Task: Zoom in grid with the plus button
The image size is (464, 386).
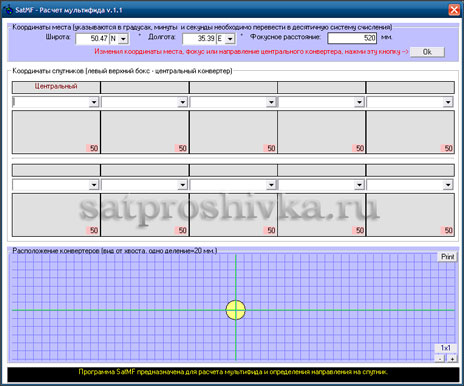Action: pyautogui.click(x=452, y=359)
